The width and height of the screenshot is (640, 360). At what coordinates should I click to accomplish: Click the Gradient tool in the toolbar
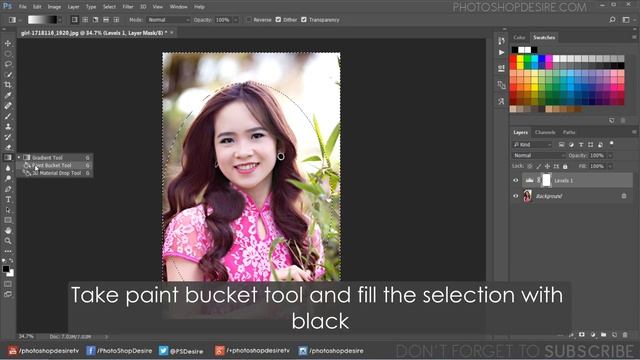pos(8,158)
